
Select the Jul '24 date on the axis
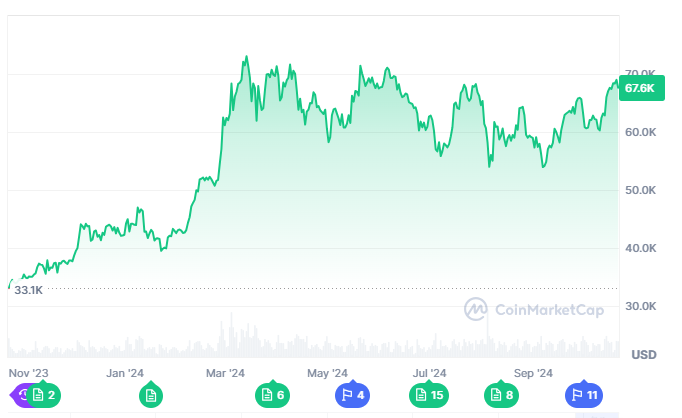tap(429, 373)
